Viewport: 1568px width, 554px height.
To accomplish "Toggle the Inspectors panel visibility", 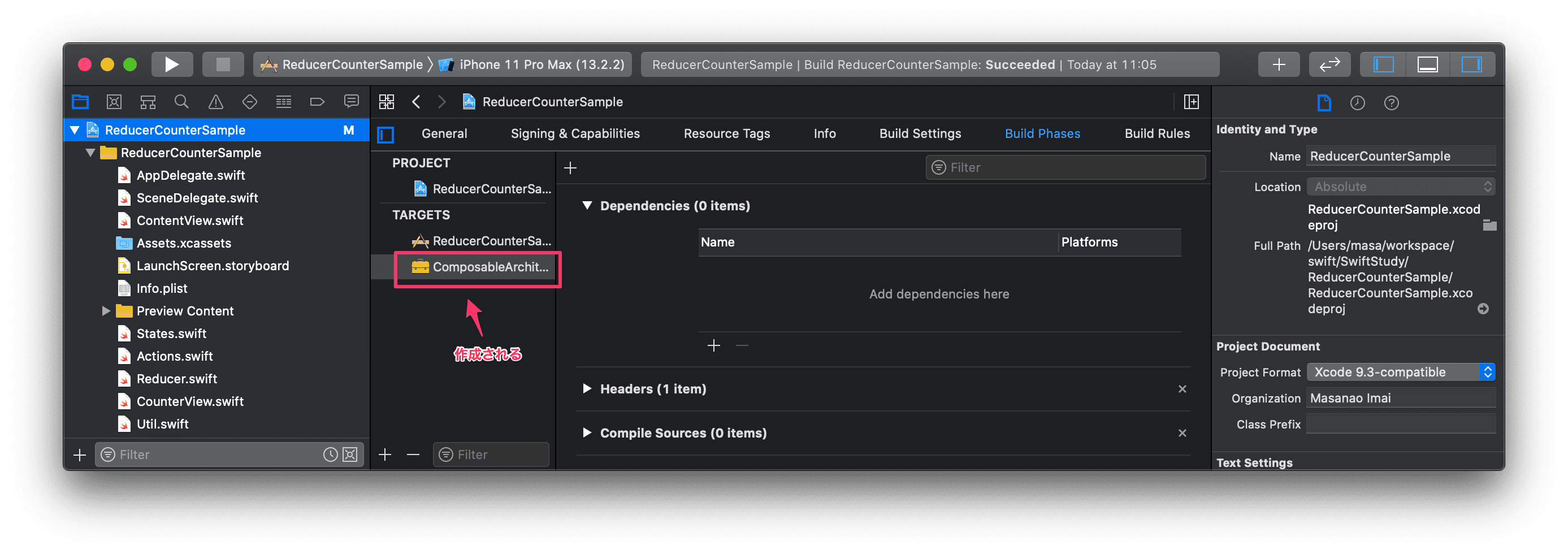I will (x=1471, y=64).
